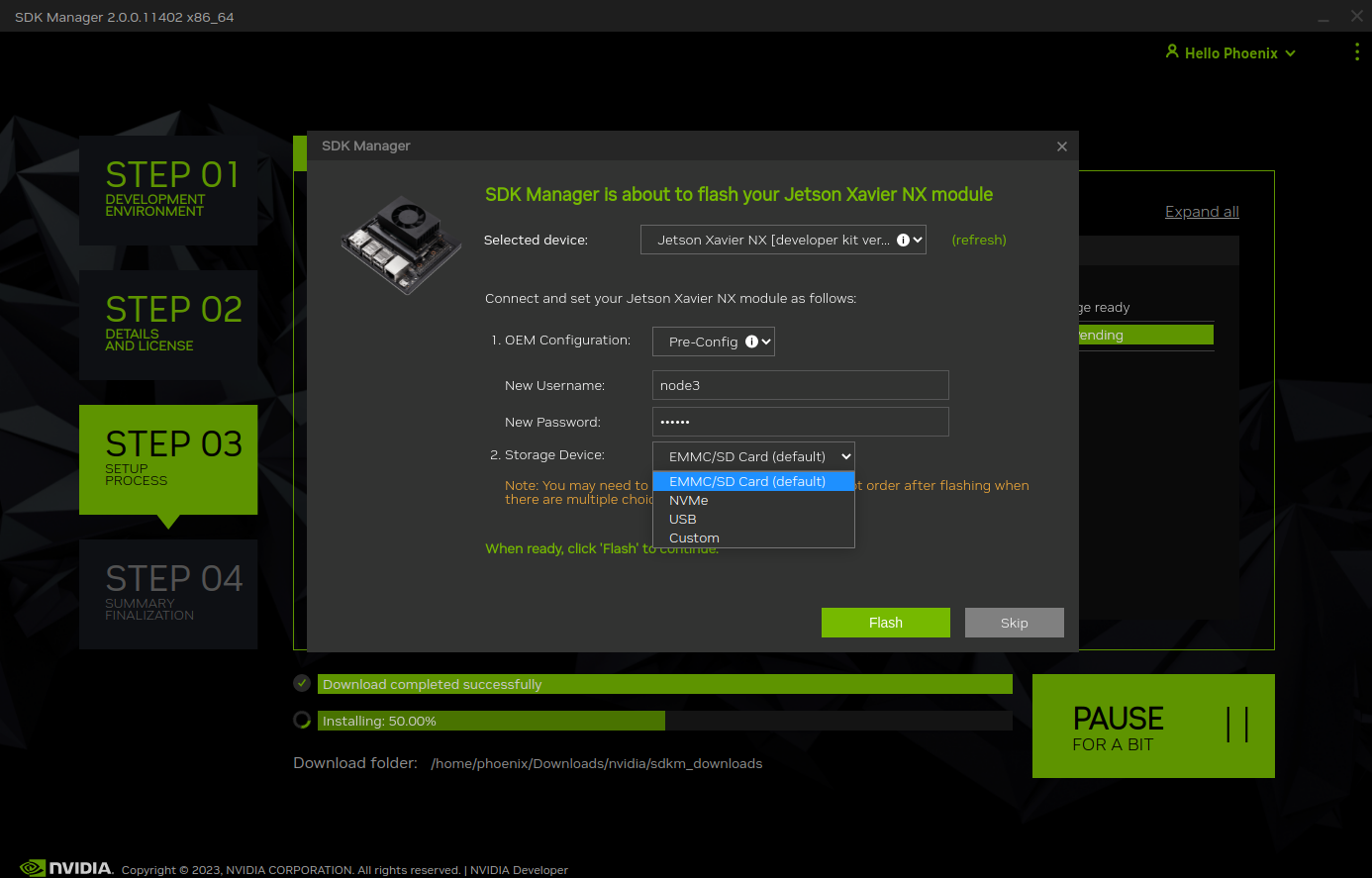The height and width of the screenshot is (878, 1372).
Task: Select USB as the storage device
Action: [753, 519]
